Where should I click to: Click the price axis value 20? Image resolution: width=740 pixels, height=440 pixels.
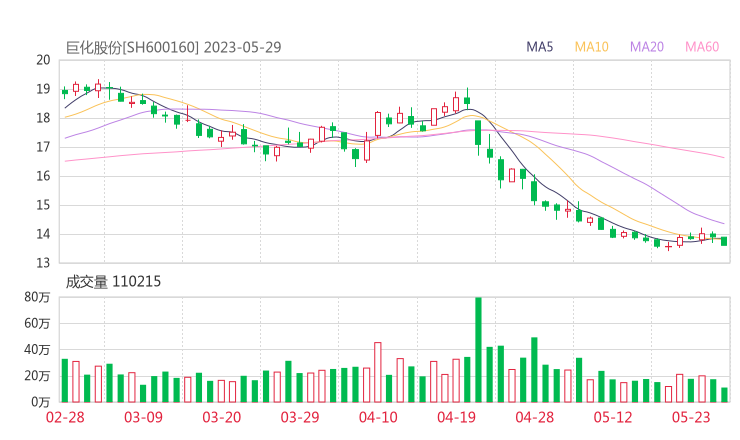pyautogui.click(x=43, y=60)
